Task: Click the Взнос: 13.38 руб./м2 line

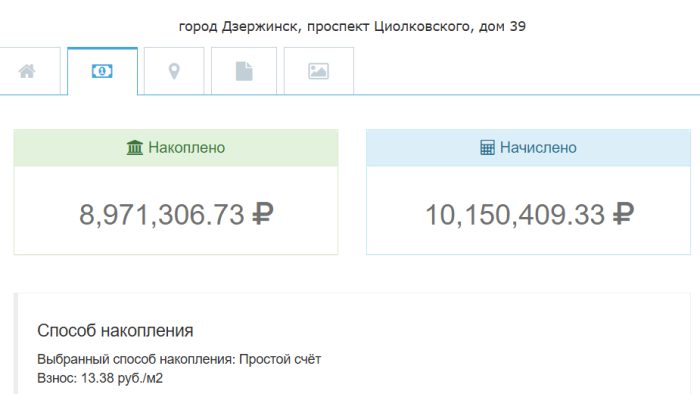Action: tap(100, 378)
